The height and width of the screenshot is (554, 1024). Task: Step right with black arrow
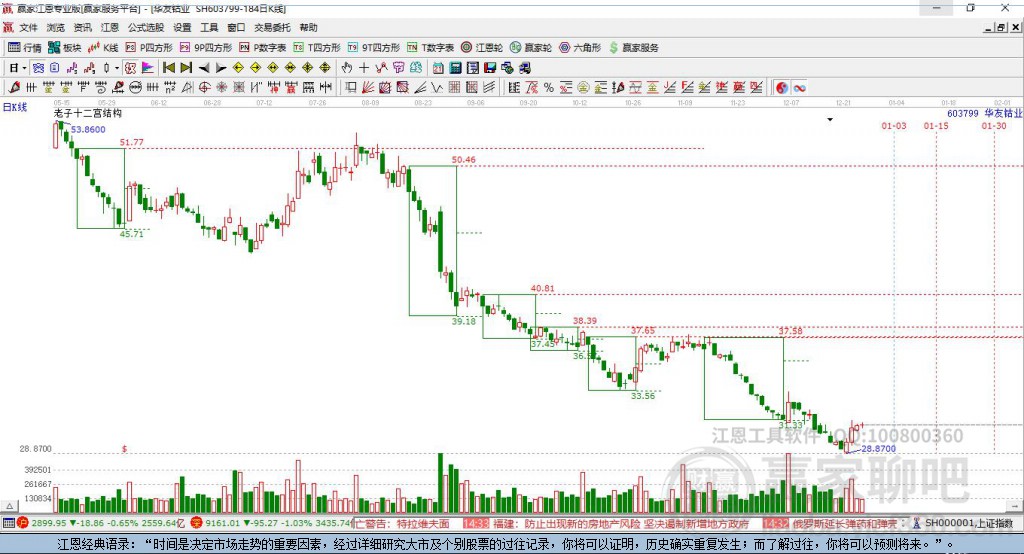221,68
